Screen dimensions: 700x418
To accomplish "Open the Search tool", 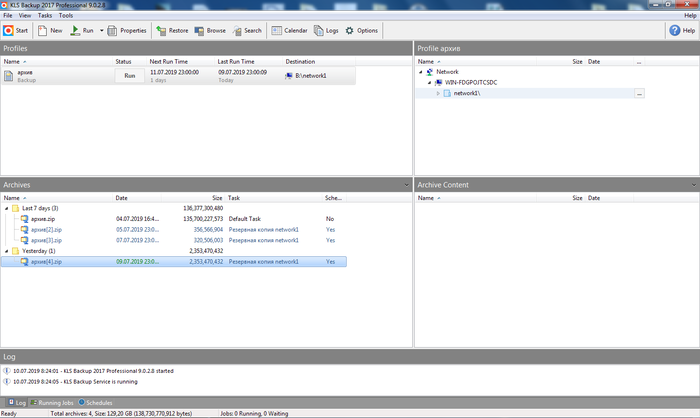I will 246,31.
